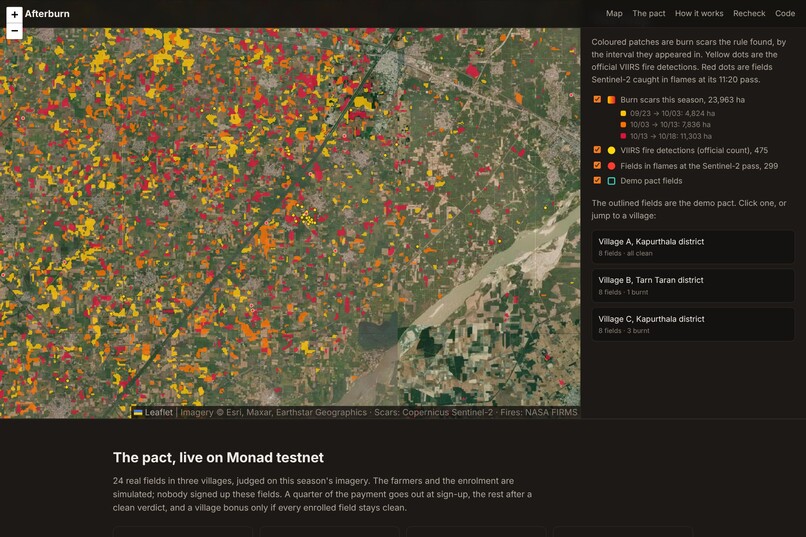Click the burn scars gradient swatch
The image size is (806, 537).
pos(611,100)
